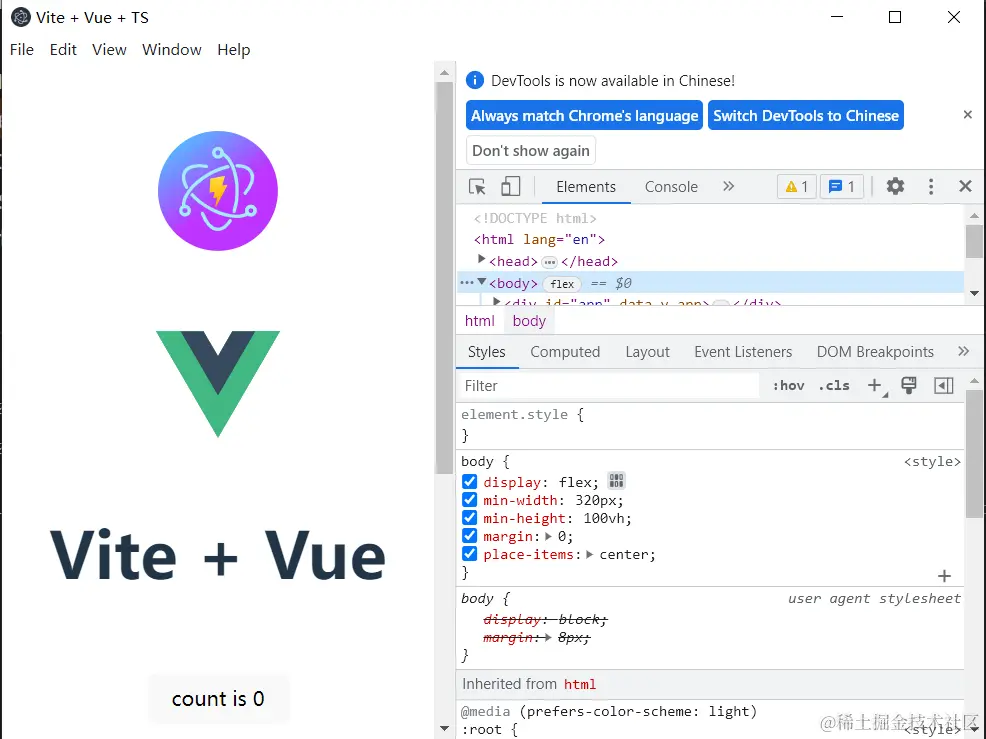Expand the collapsed head ellipsis badge
The width and height of the screenshot is (986, 739).
tap(550, 262)
